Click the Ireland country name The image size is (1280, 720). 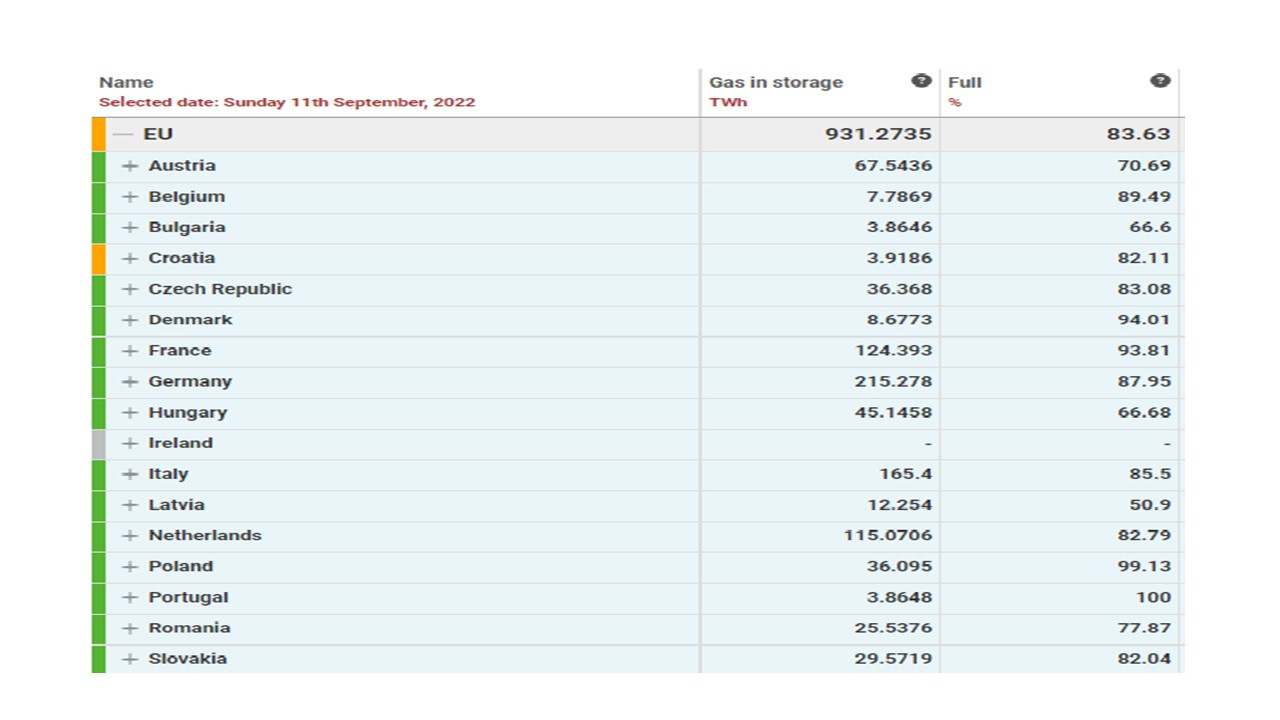181,443
